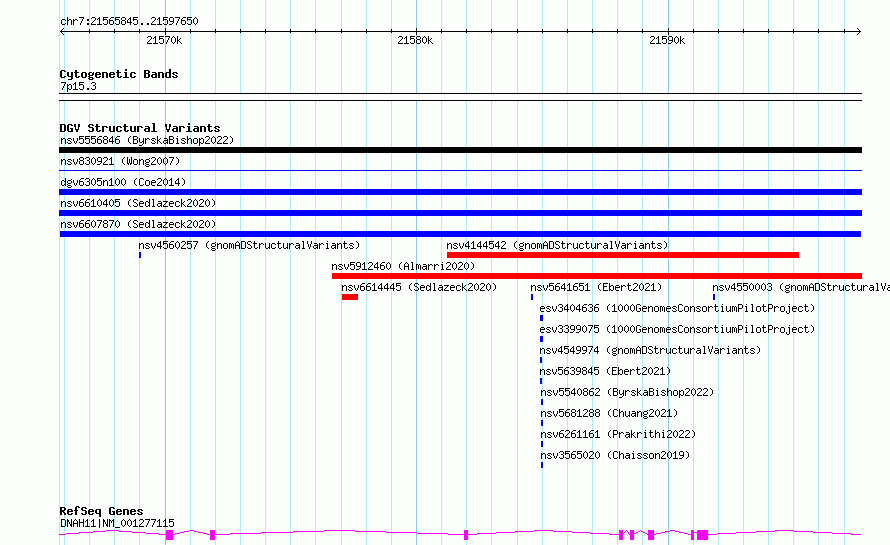Click the short red nsv6614445 bar
Viewport: 890px width, 545px height.
[x=350, y=297]
